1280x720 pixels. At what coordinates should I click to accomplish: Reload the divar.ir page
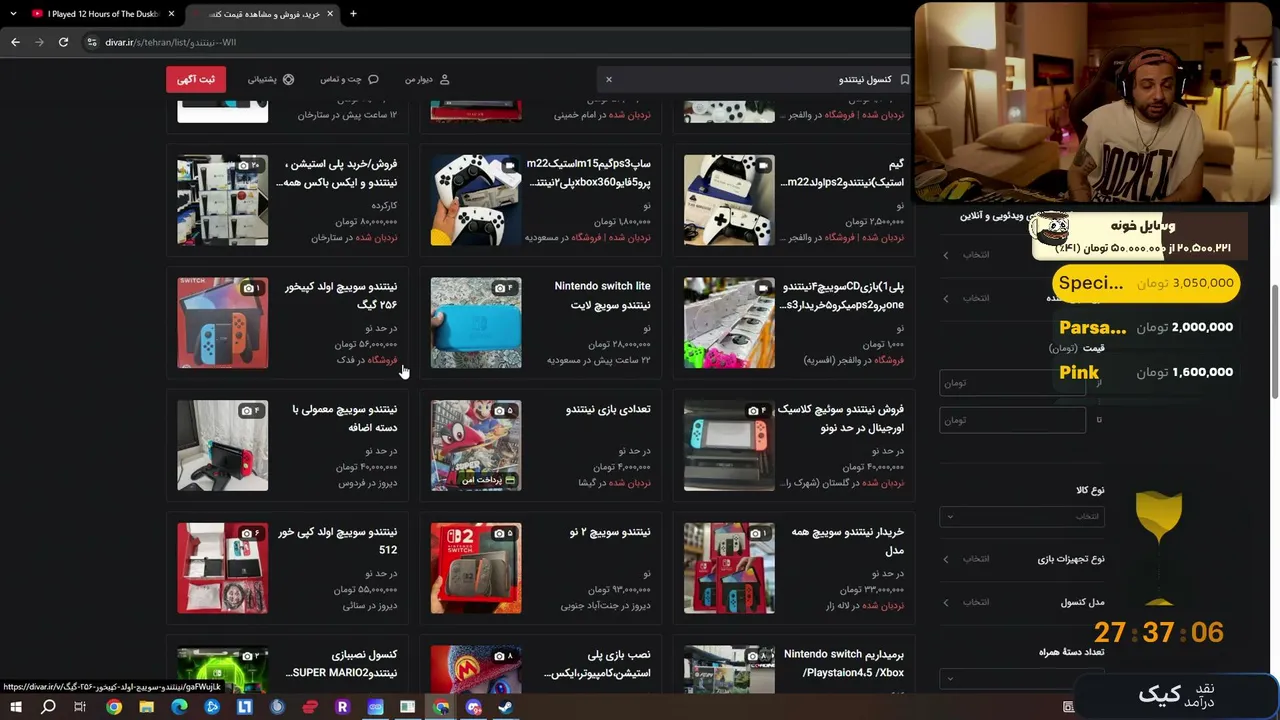point(63,42)
